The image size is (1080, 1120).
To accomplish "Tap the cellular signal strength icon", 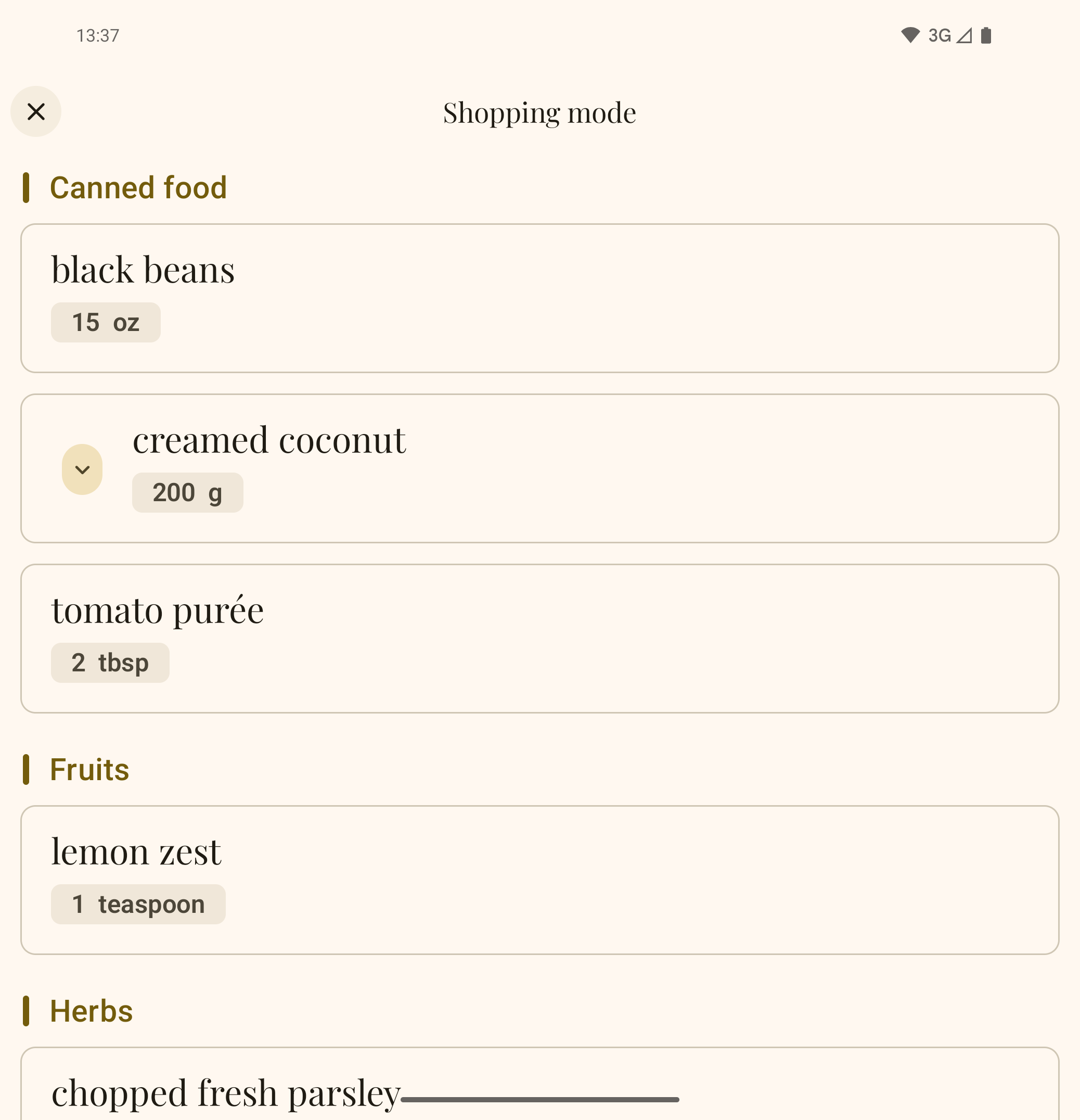I will [x=964, y=35].
